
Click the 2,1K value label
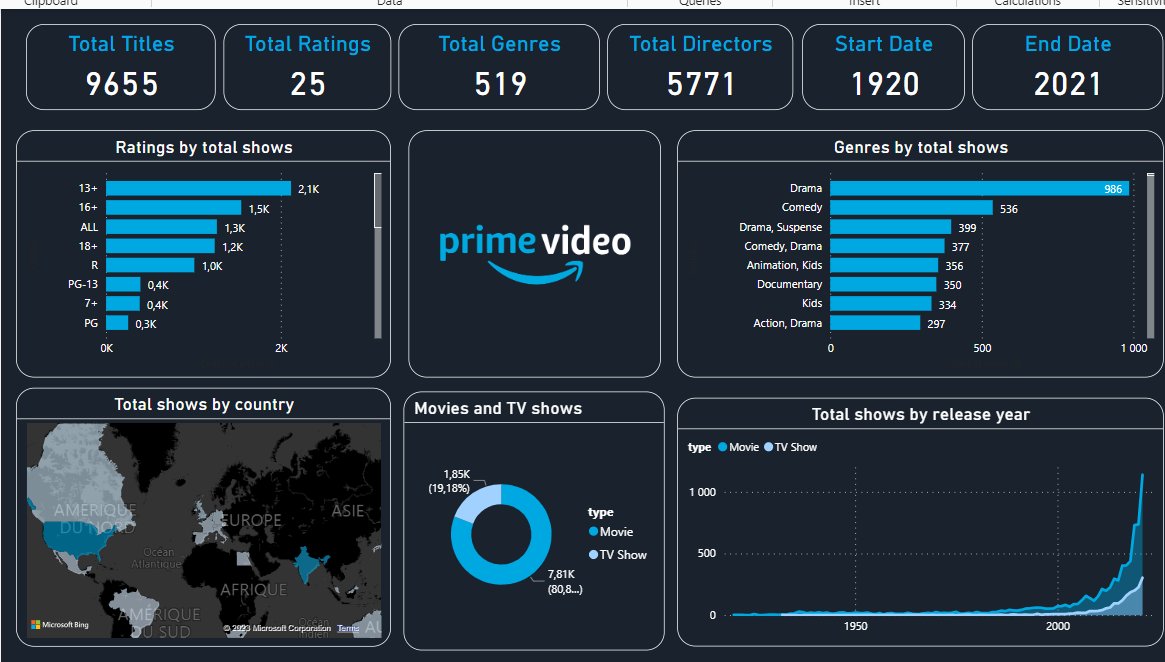pyautogui.click(x=308, y=189)
